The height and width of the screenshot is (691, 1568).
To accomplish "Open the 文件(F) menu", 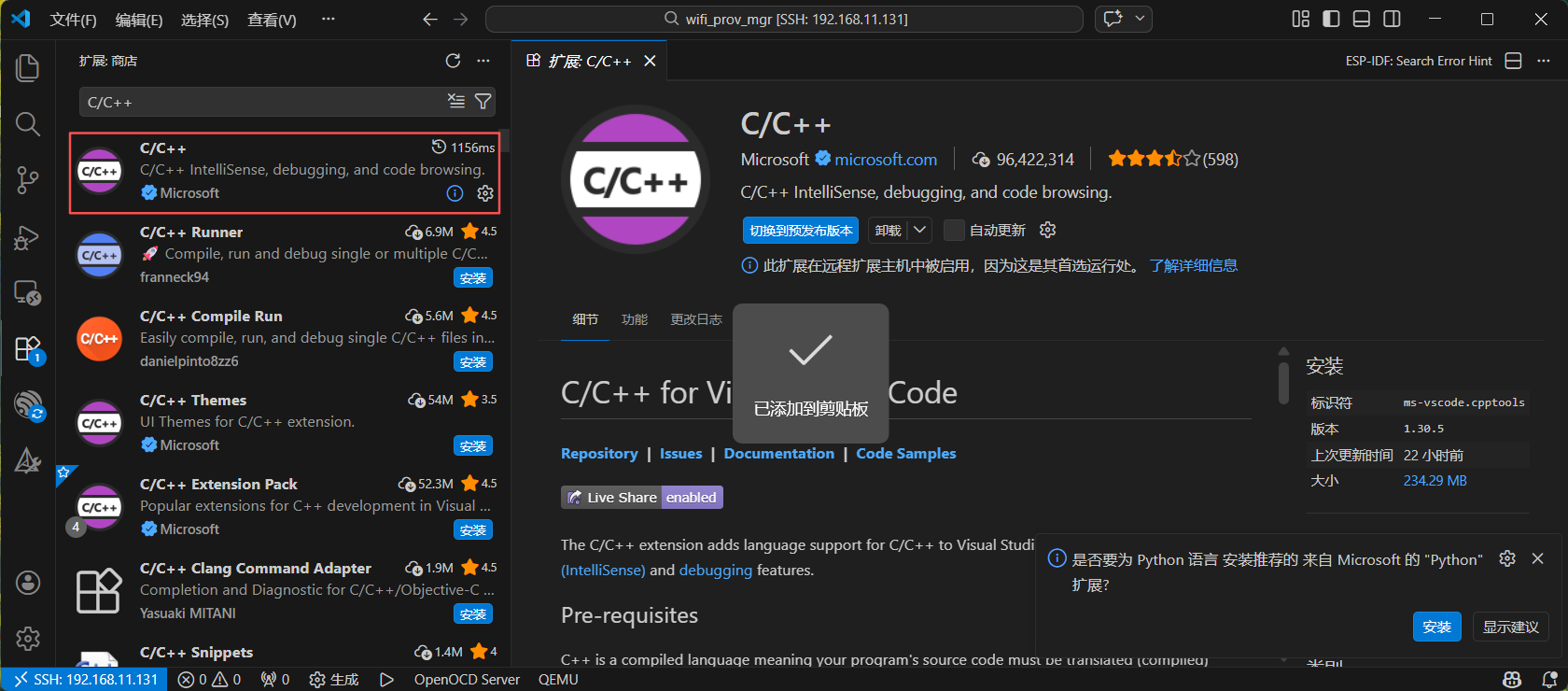I will click(73, 20).
